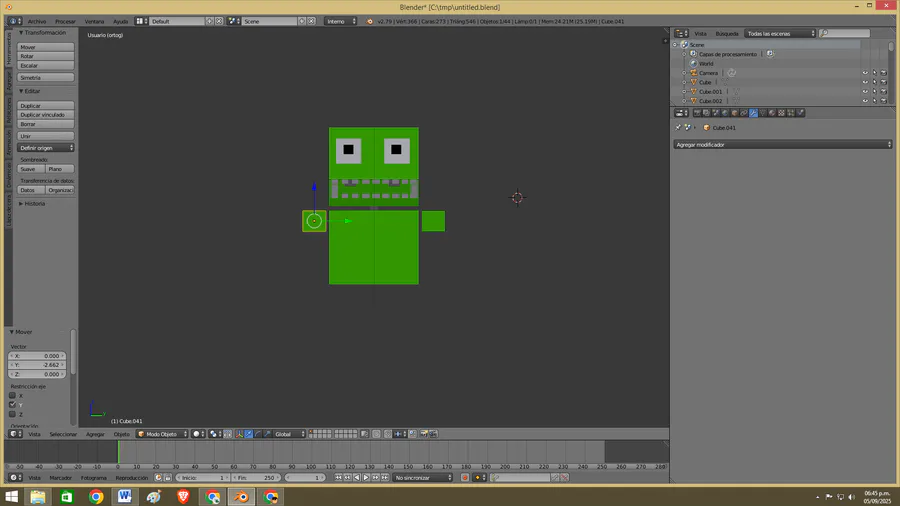Click the Suave shading button
This screenshot has width=900, height=506.
point(31,169)
